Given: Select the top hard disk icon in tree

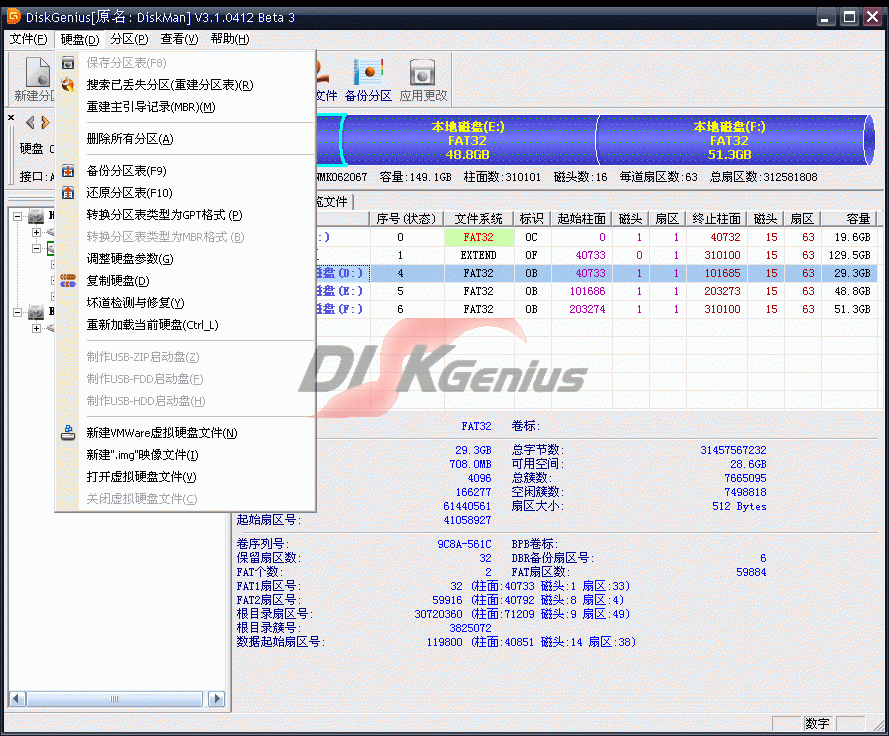Looking at the screenshot, I should point(36,215).
